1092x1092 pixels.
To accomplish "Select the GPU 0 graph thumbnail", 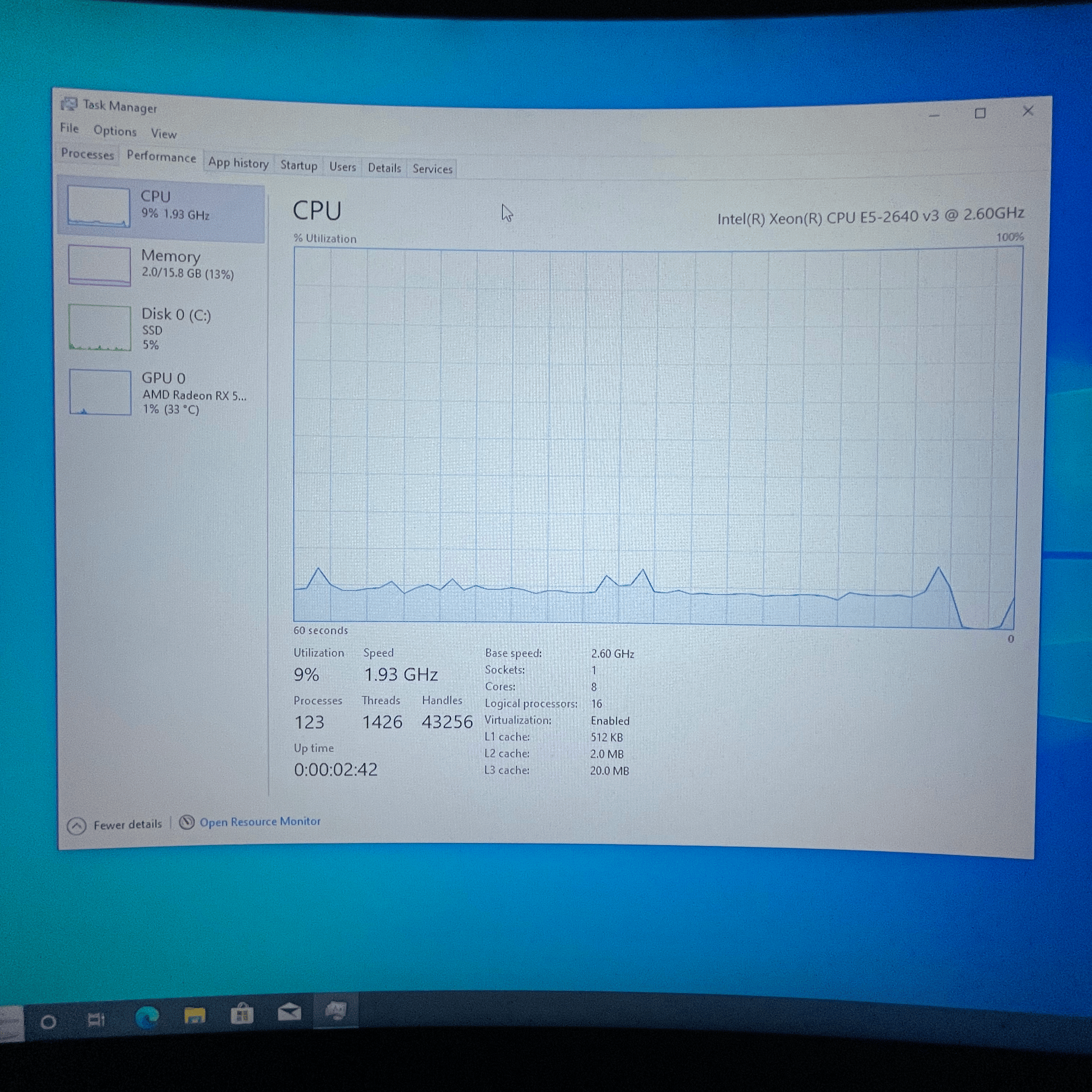I will 100,393.
